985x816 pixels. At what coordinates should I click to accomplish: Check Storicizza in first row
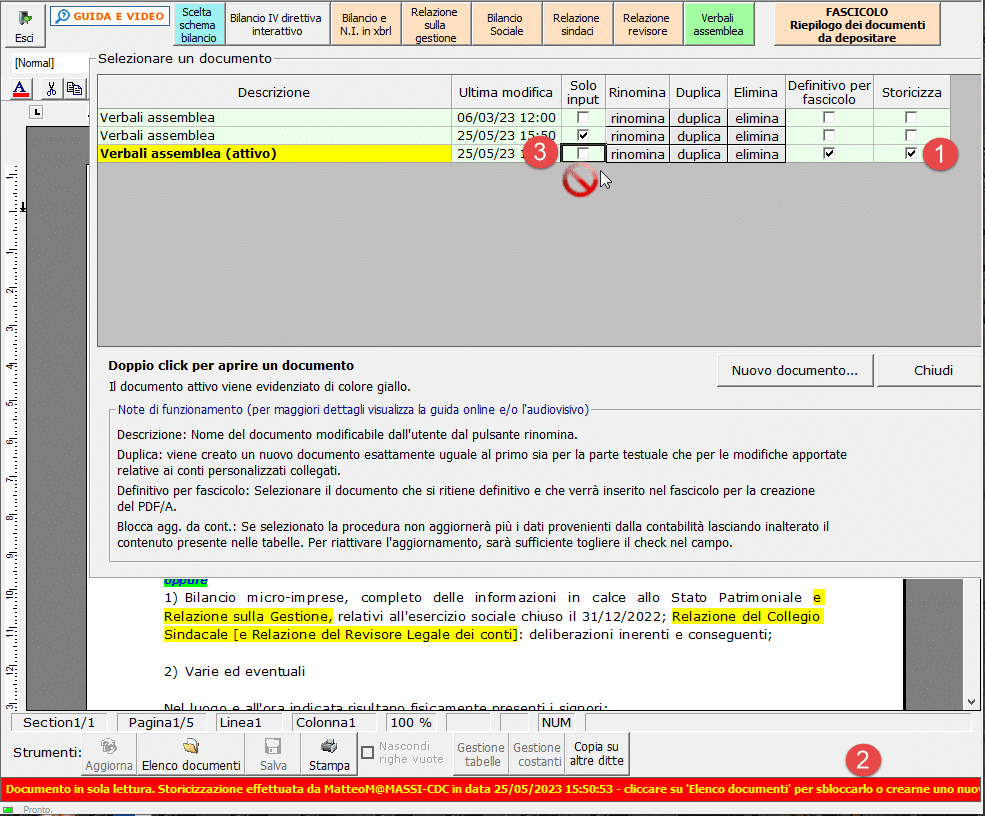click(911, 117)
